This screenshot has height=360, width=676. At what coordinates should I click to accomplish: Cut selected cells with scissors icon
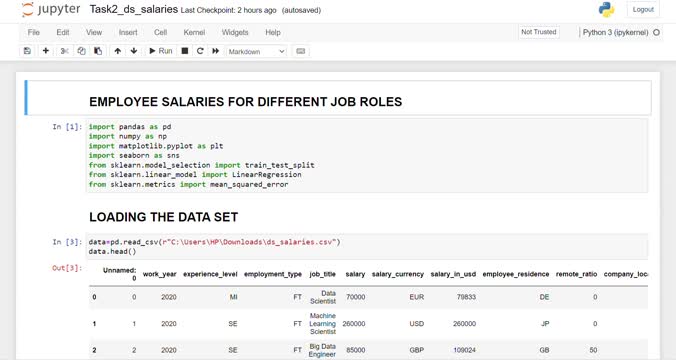coord(65,51)
